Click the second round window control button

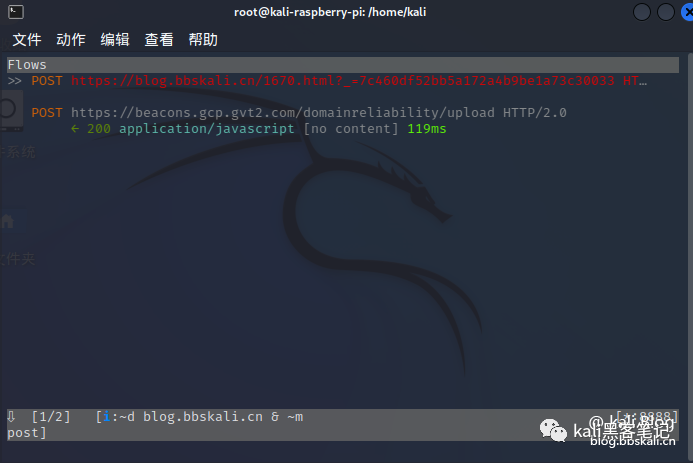[666, 12]
